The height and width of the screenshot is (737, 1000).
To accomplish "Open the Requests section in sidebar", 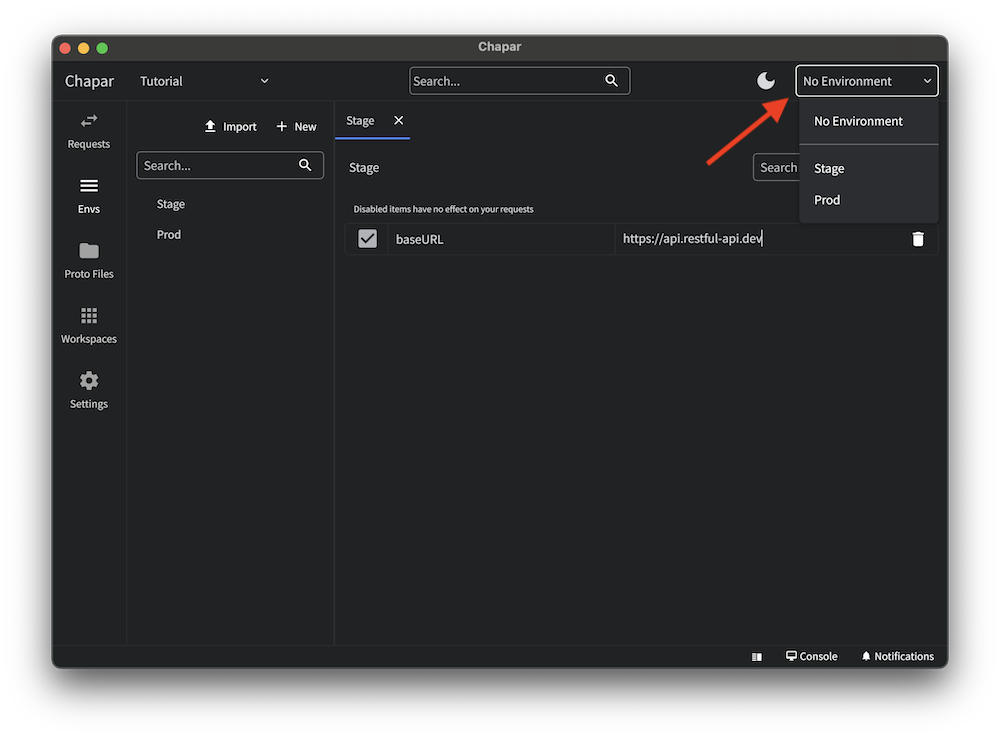I will tap(89, 130).
